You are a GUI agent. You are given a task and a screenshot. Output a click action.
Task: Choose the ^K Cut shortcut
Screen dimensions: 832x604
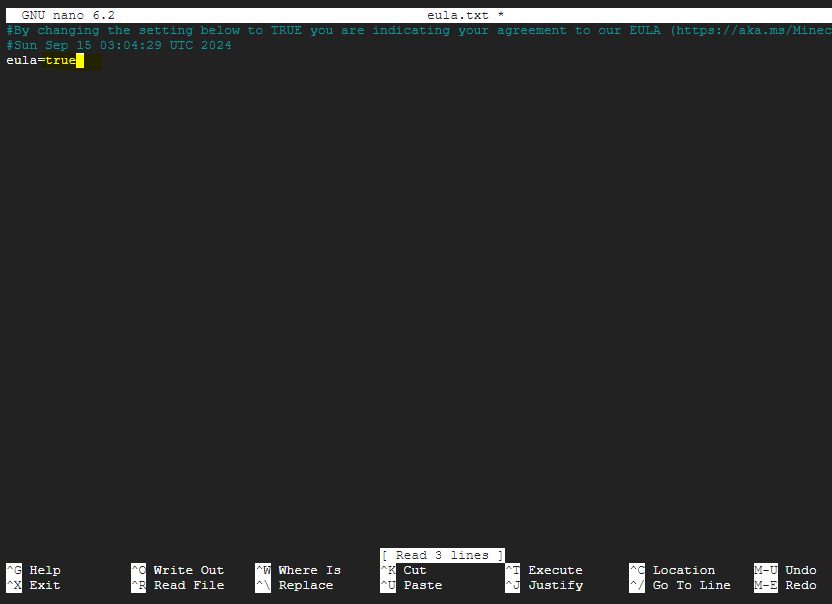click(403, 570)
